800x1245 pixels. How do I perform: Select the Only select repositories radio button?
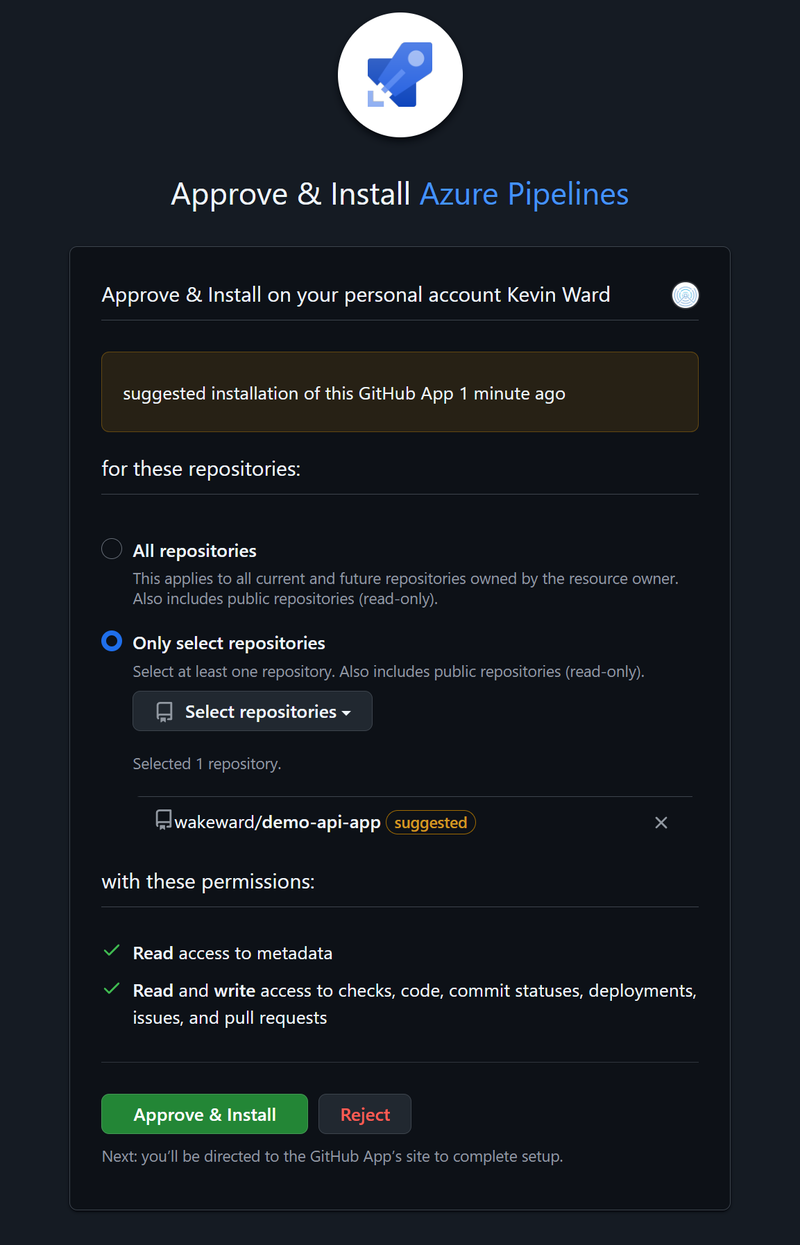click(x=111, y=641)
